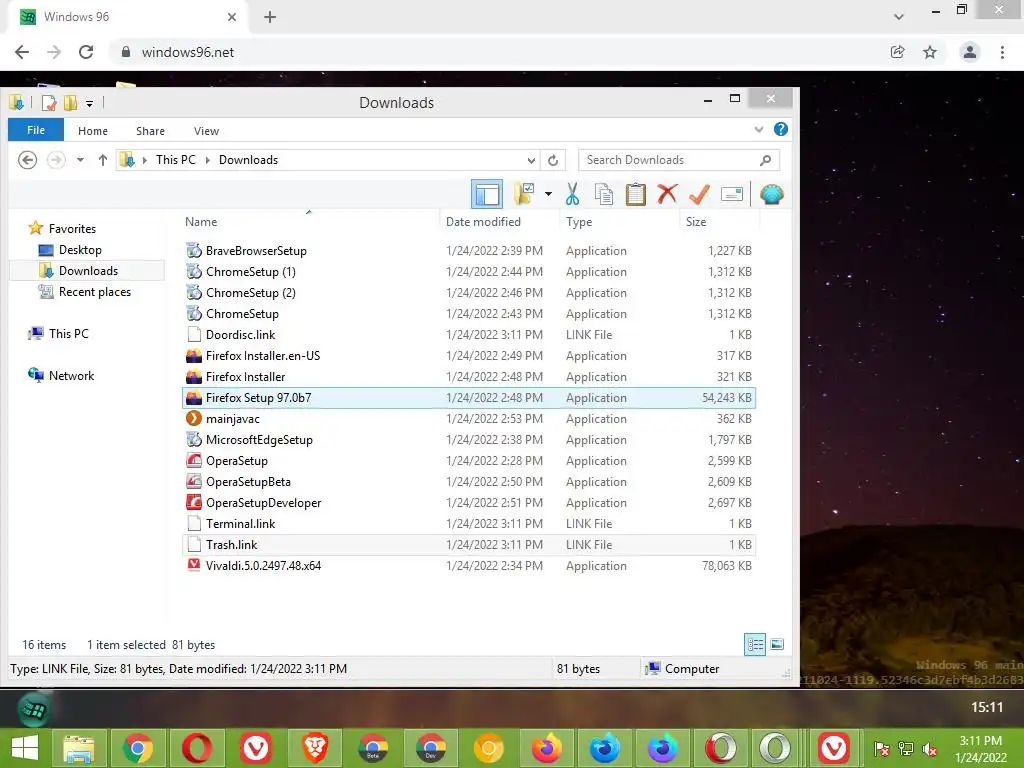Refresh the Downloads folder listing
Viewport: 1024px width, 768px height.
[x=553, y=160]
